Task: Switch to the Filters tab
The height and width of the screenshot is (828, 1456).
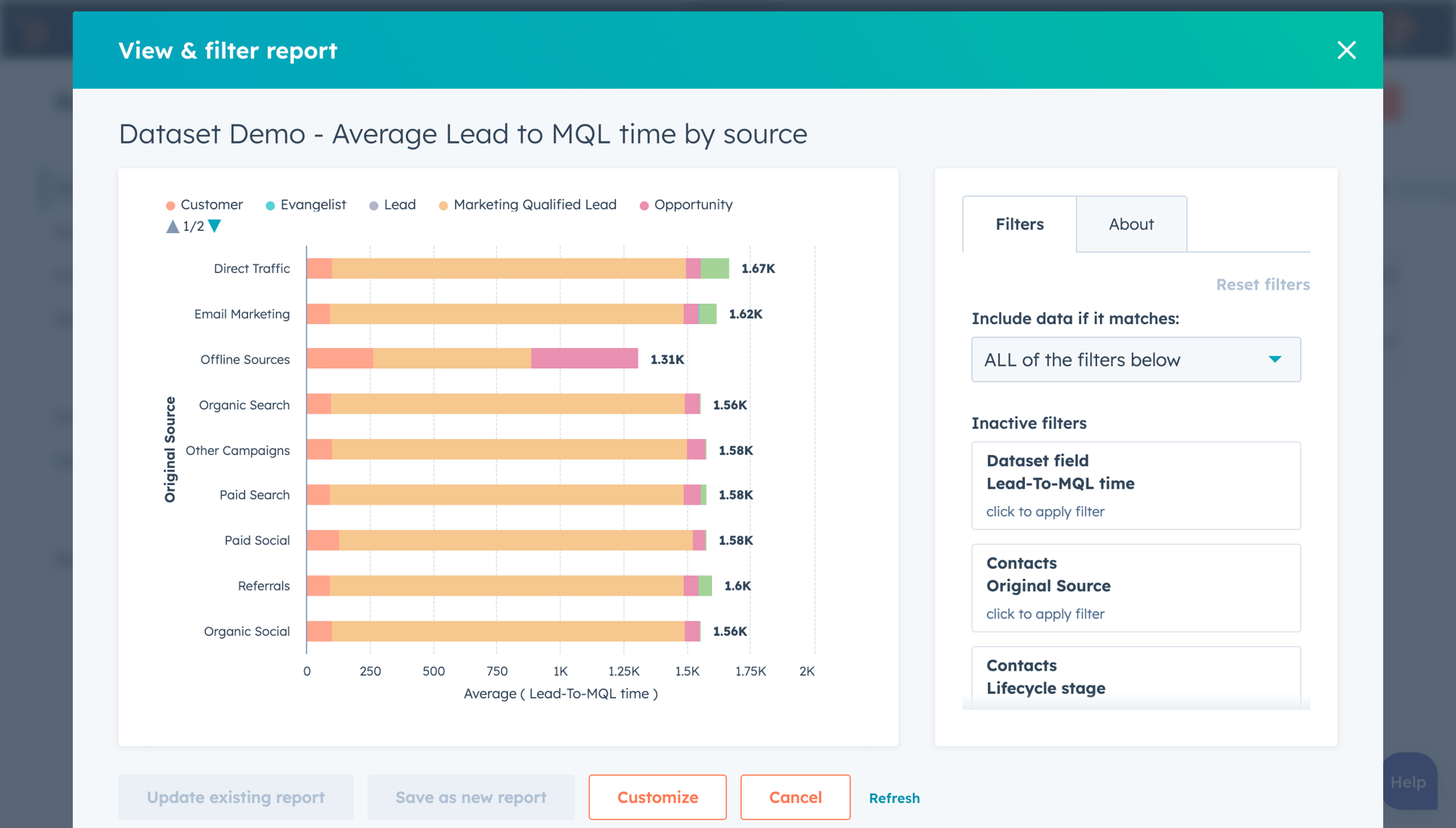Action: [x=1019, y=224]
